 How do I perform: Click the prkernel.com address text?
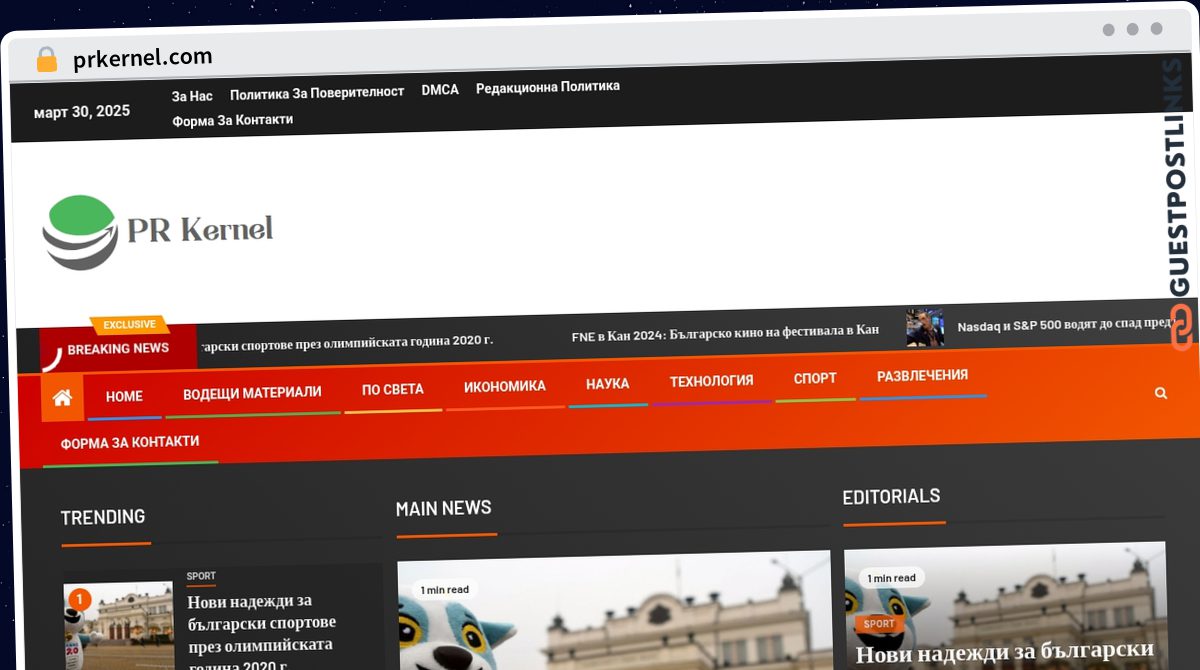pos(142,59)
